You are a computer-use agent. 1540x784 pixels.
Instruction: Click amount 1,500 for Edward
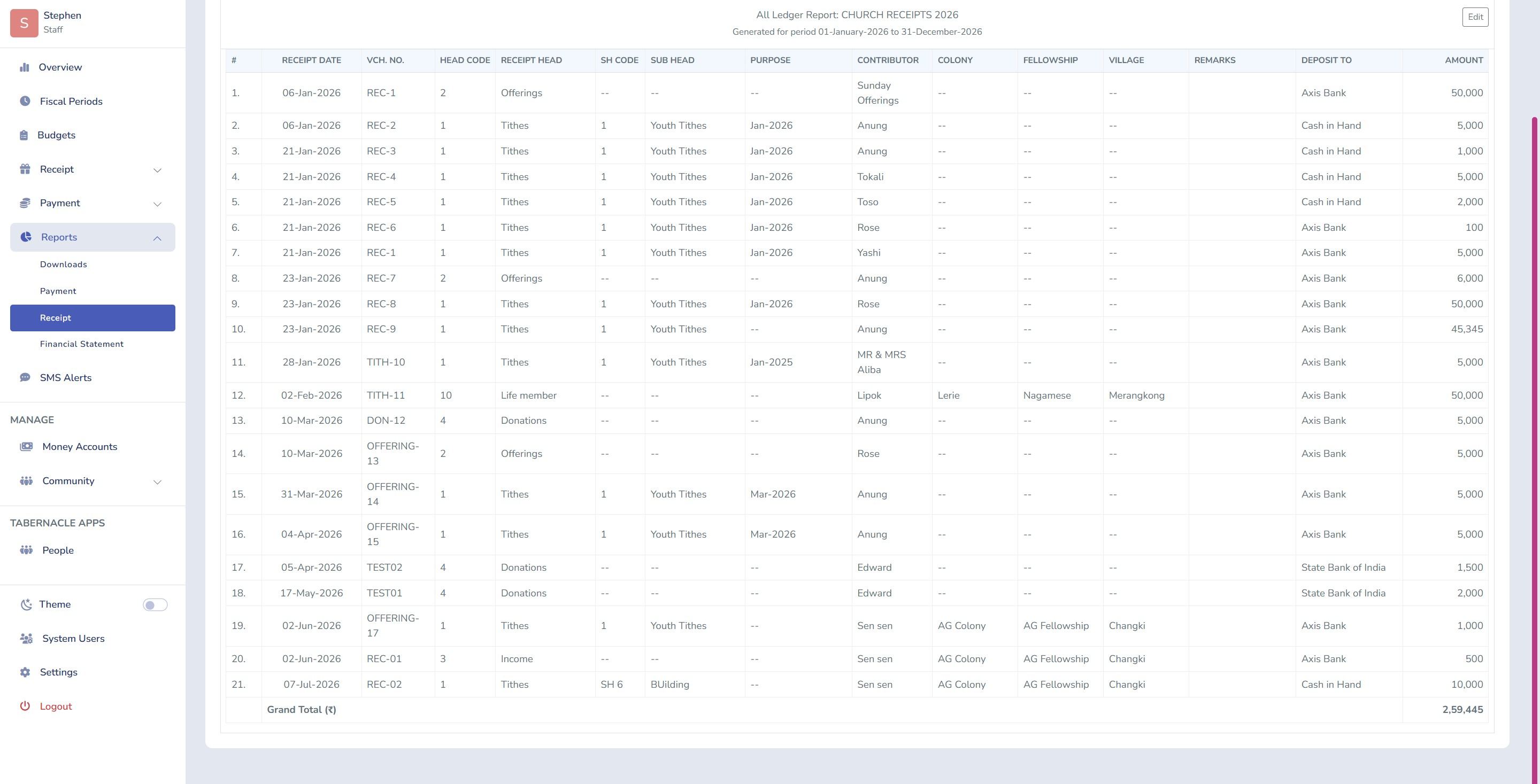click(x=1469, y=568)
